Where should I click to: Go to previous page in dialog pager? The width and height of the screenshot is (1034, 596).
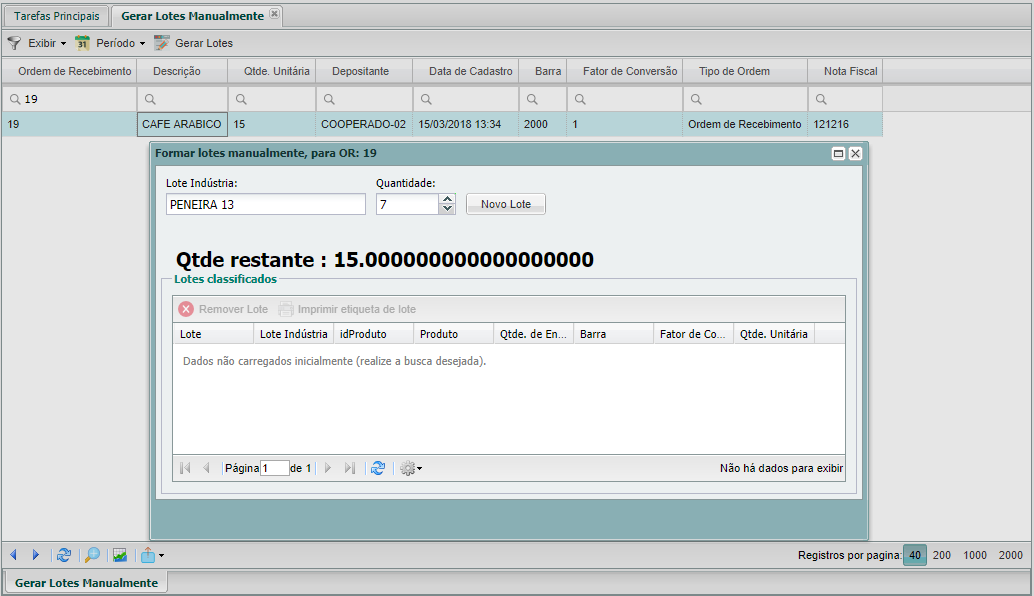pyautogui.click(x=206, y=468)
